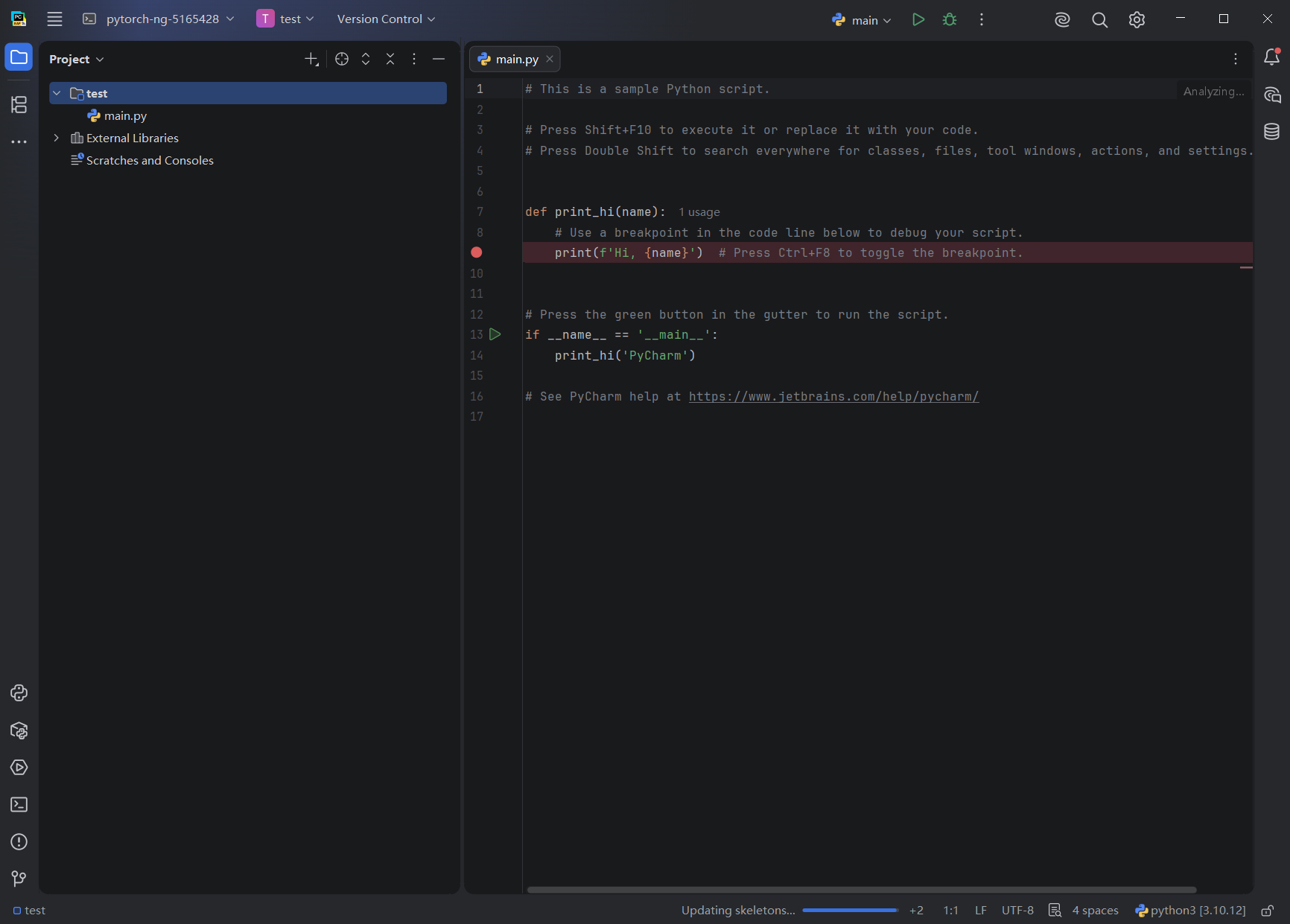The width and height of the screenshot is (1290, 924).
Task: Place cursor on line 14 print_hi call
Action: pos(625,356)
